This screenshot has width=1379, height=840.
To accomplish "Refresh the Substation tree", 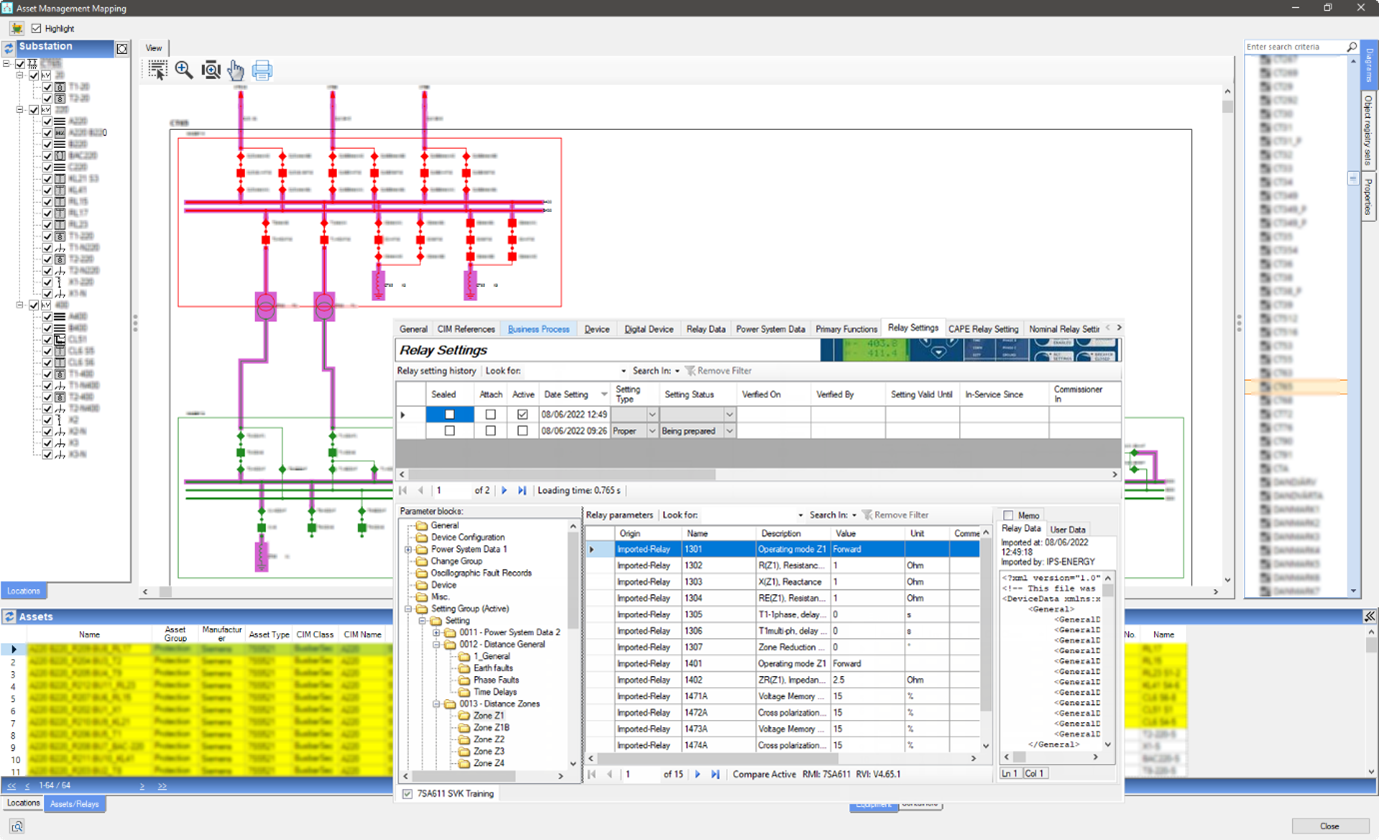I will tap(9, 47).
